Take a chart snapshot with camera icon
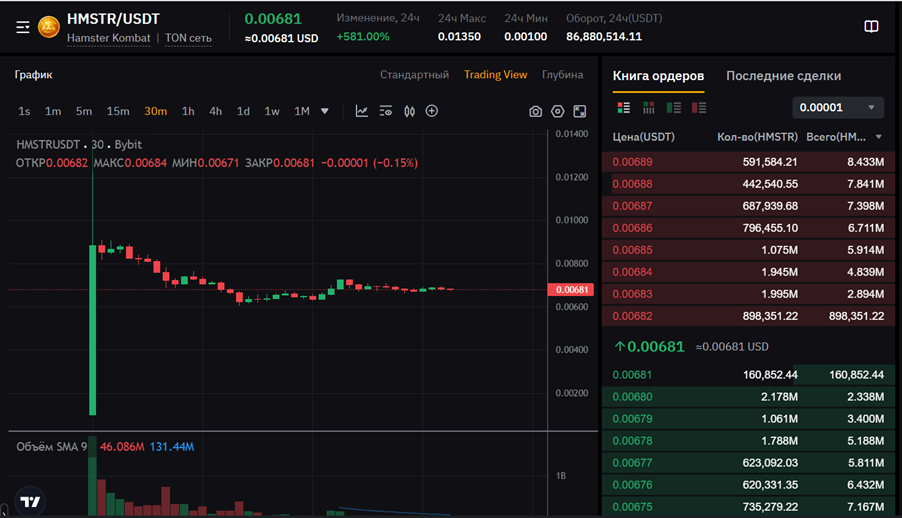Image resolution: width=902 pixels, height=518 pixels. coord(535,112)
